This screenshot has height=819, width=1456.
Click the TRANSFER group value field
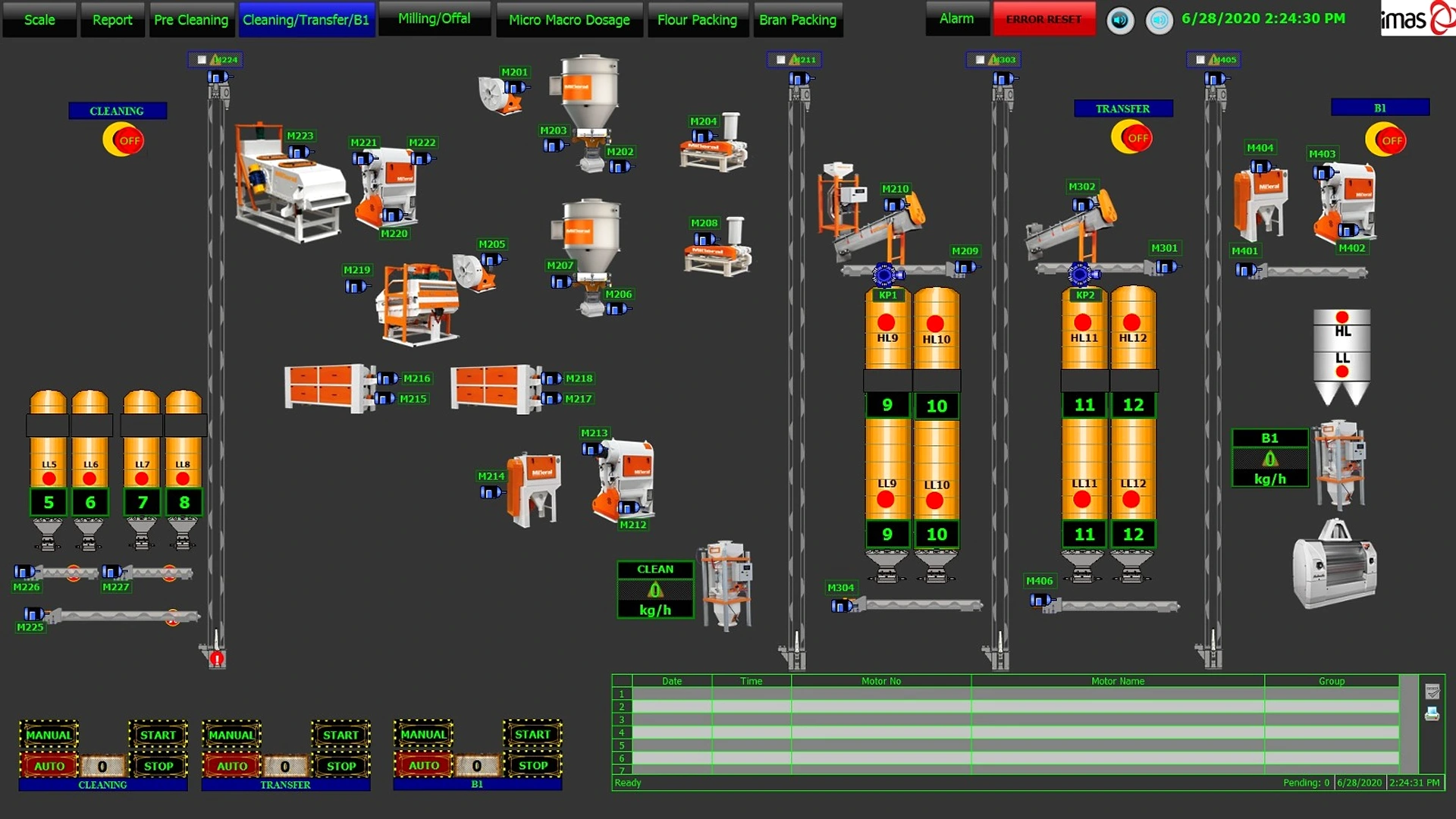285,767
